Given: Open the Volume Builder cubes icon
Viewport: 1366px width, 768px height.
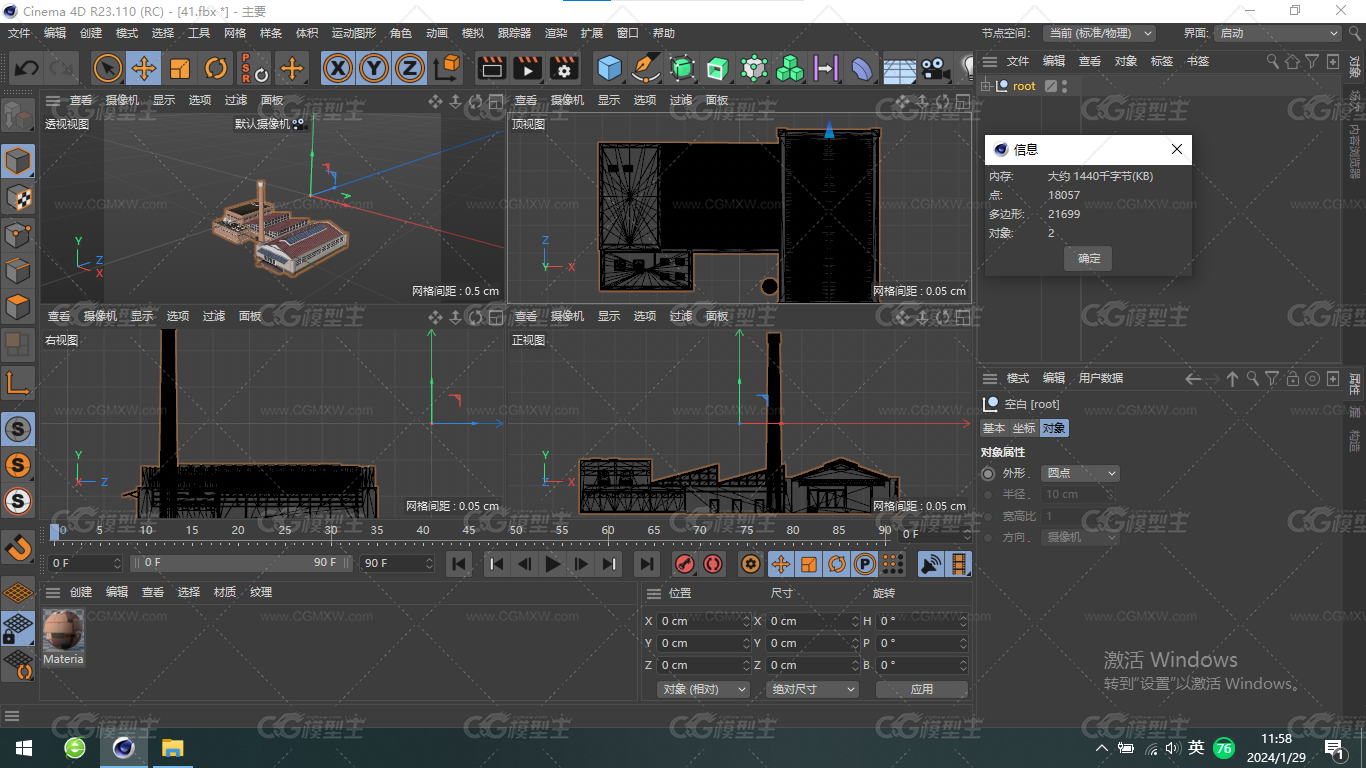Looking at the screenshot, I should click(790, 68).
